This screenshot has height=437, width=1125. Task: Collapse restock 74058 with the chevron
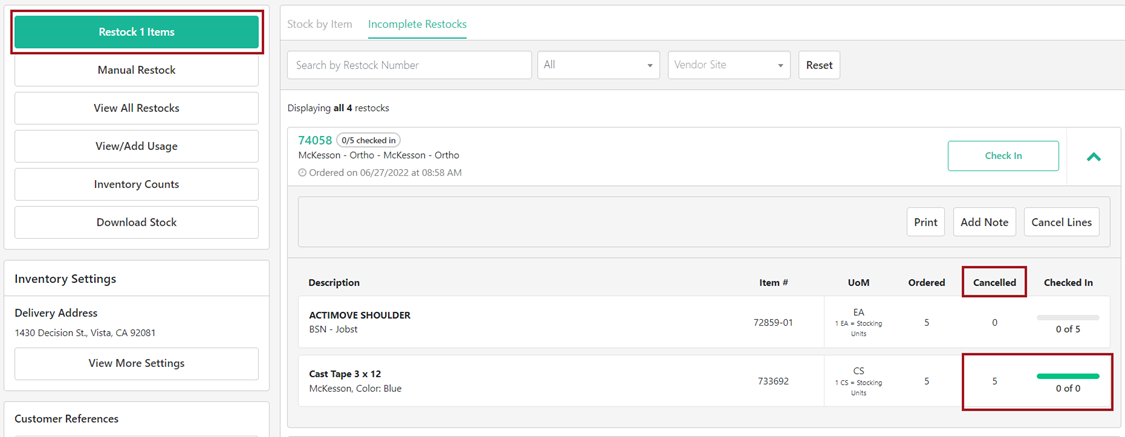point(1093,157)
